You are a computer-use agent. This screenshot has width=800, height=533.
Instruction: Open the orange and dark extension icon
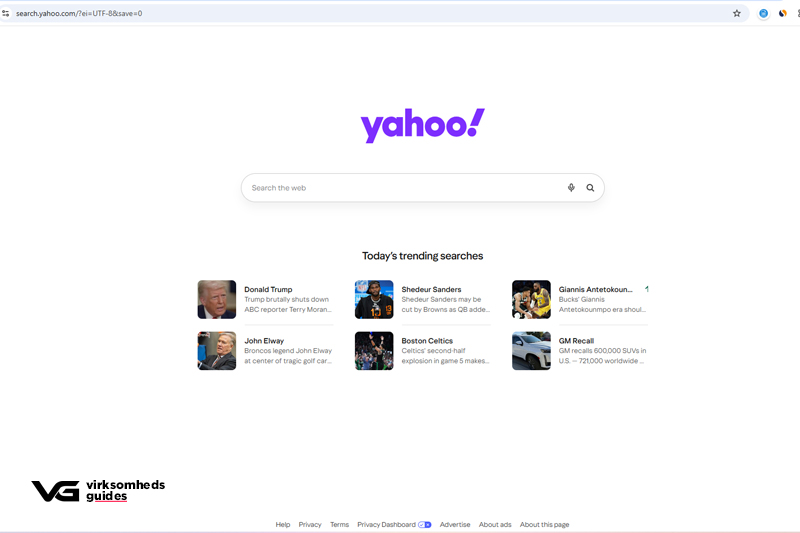pos(782,13)
